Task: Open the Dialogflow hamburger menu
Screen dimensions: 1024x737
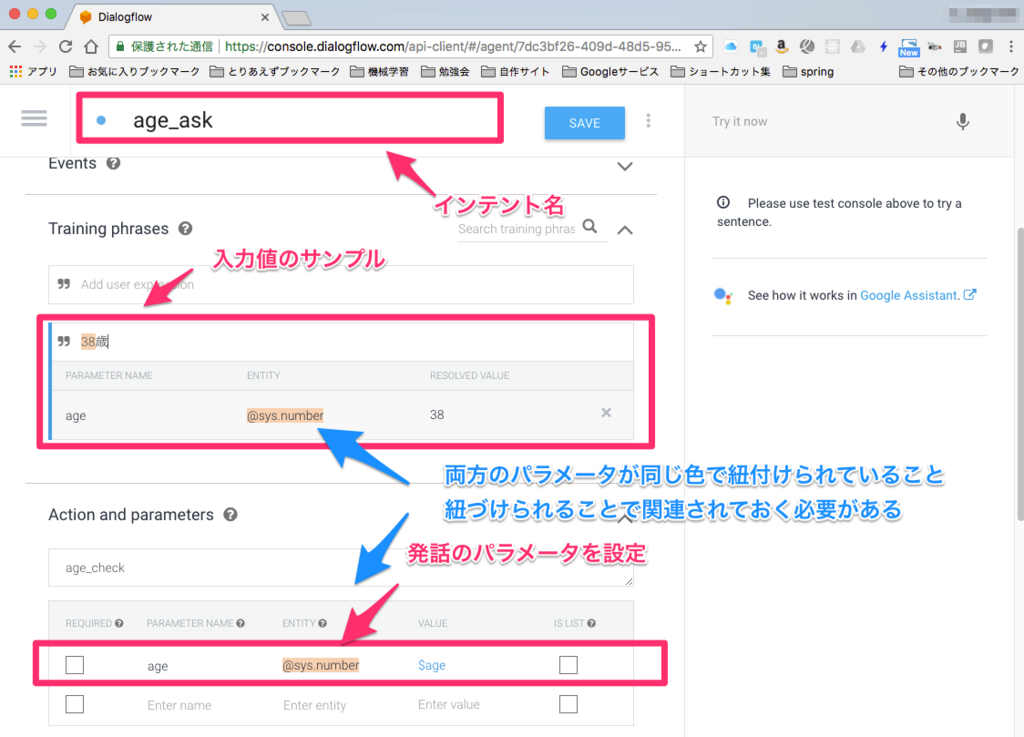Action: [x=34, y=118]
